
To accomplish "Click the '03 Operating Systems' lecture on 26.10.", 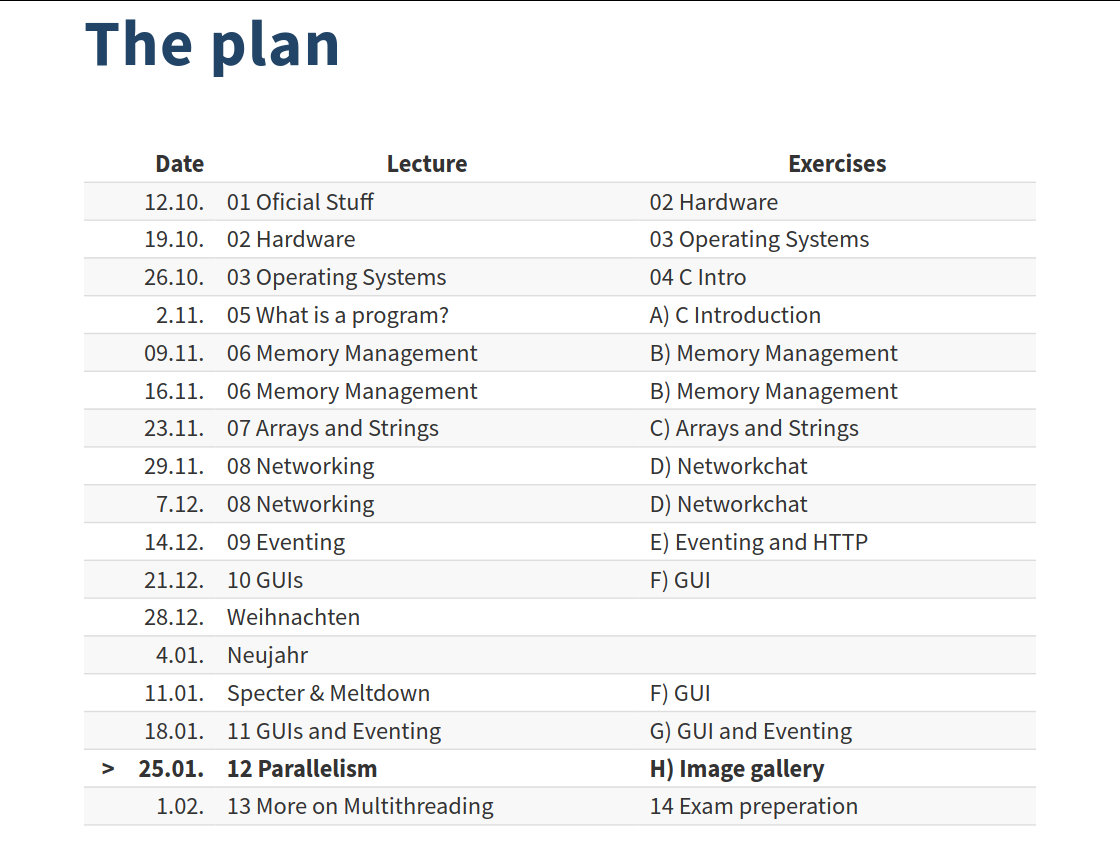I will coord(336,277).
